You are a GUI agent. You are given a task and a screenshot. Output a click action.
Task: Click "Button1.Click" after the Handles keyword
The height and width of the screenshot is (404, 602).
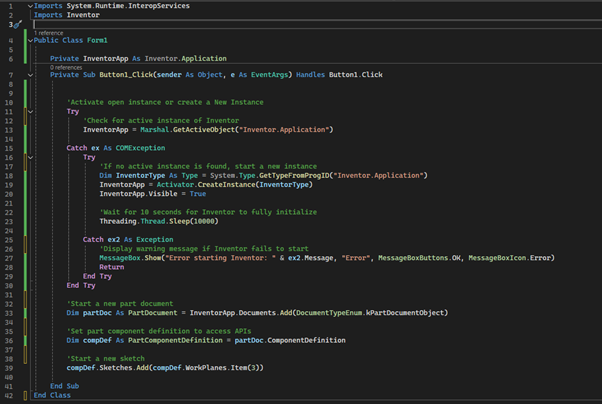[356, 75]
